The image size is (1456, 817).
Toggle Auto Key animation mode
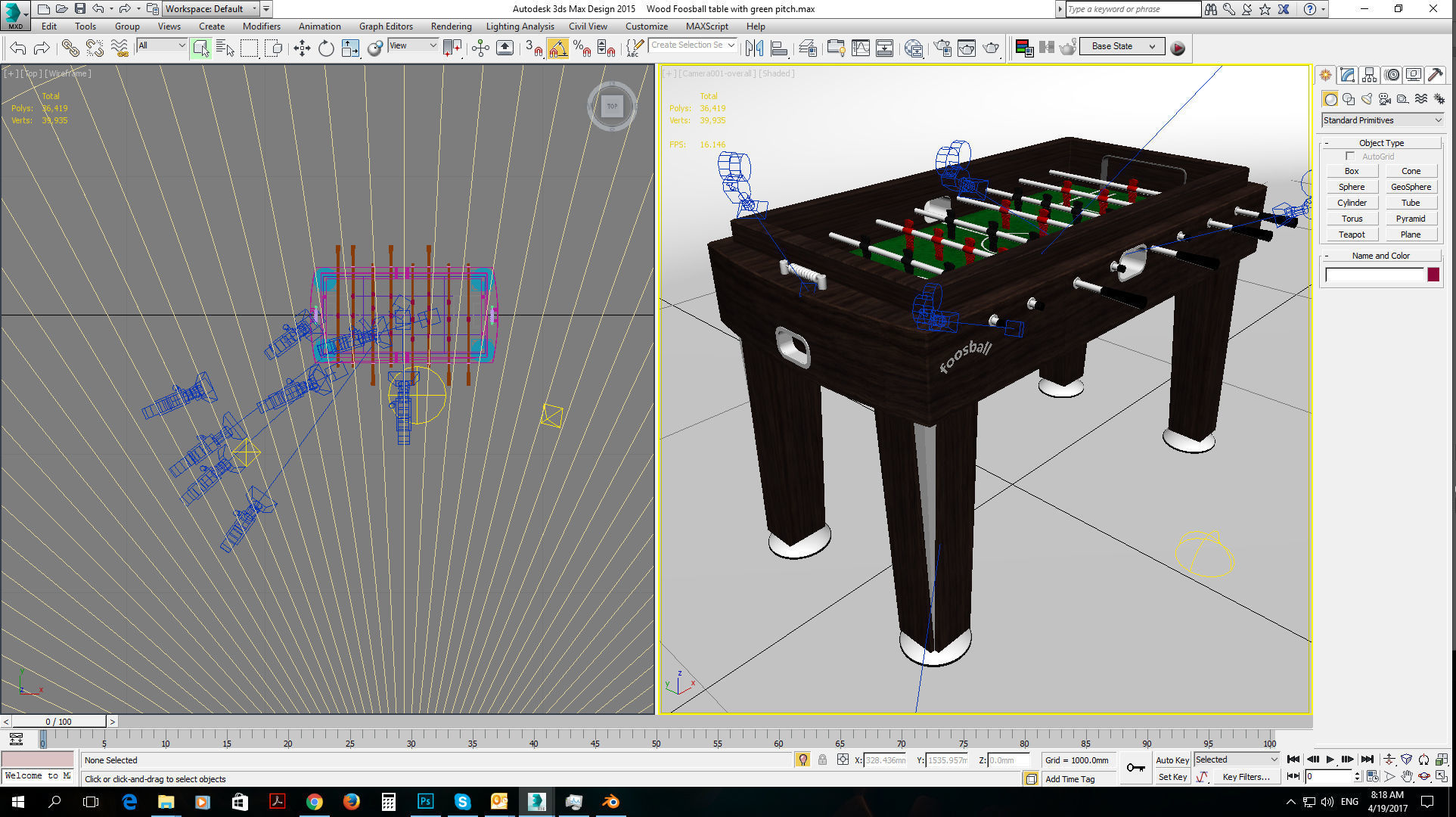[x=1172, y=760]
